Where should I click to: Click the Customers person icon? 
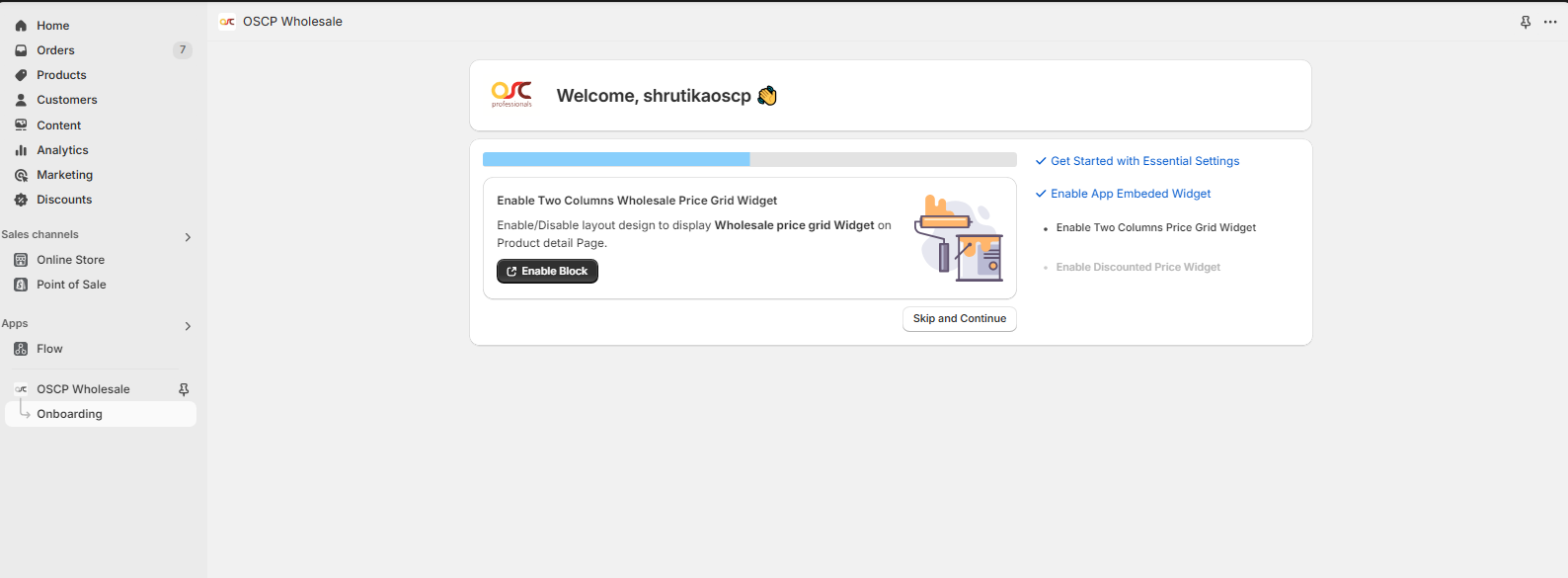(x=21, y=100)
